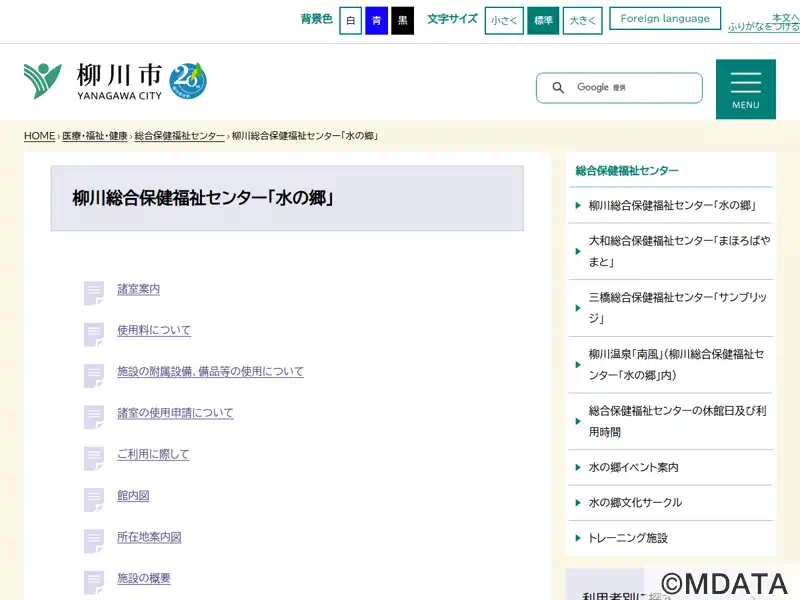
Task: Click the Yanagawa City logo
Action: tap(93, 80)
